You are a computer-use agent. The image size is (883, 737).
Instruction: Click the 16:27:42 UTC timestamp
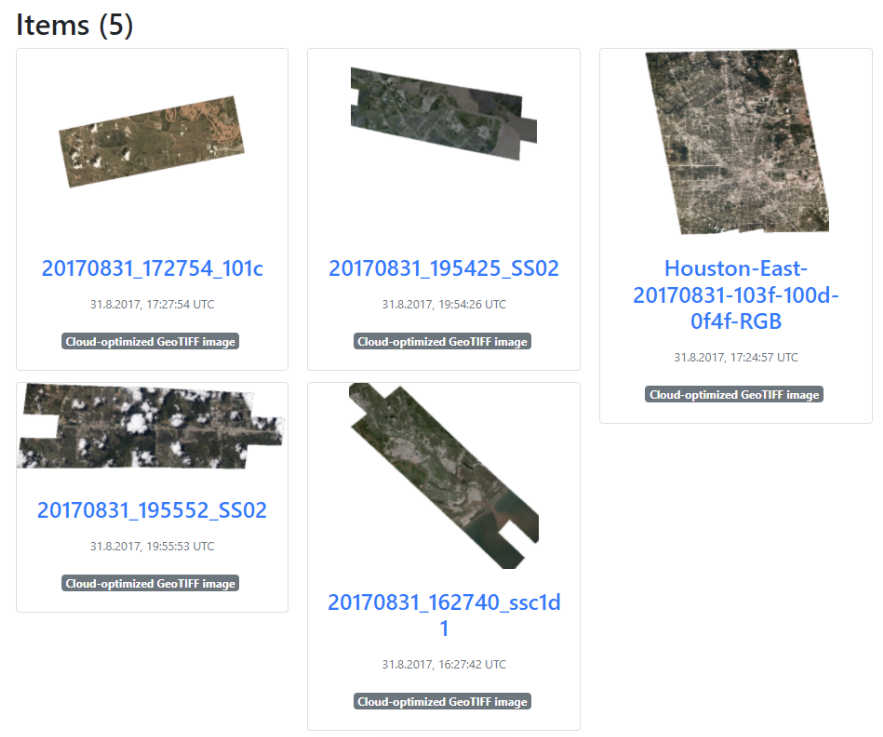point(443,664)
